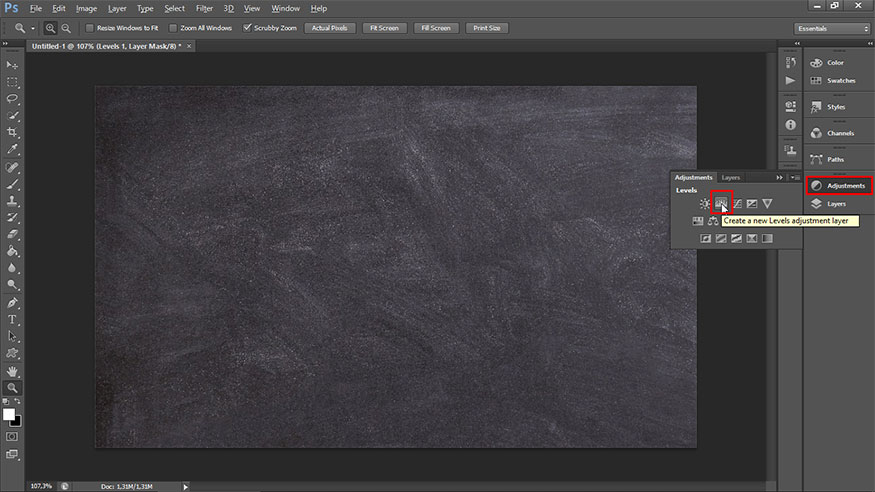Select the Dodge tool
The image size is (875, 492).
12,284
